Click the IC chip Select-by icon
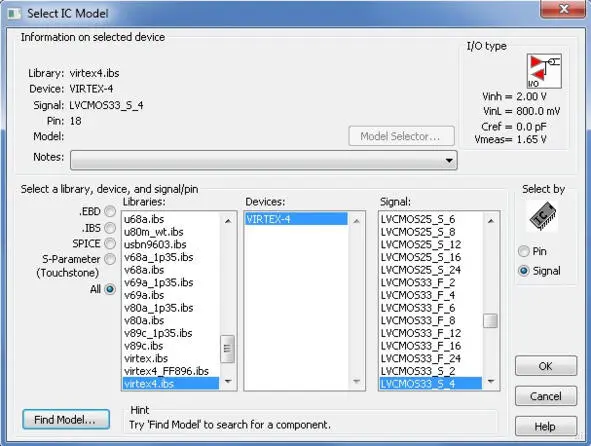Image resolution: width=591 pixels, height=446 pixels. click(x=543, y=216)
